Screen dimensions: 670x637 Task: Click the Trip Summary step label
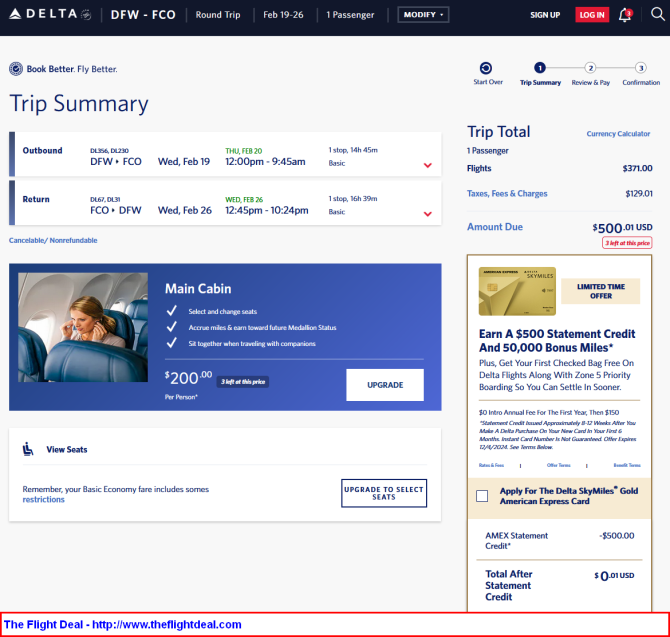coord(540,82)
